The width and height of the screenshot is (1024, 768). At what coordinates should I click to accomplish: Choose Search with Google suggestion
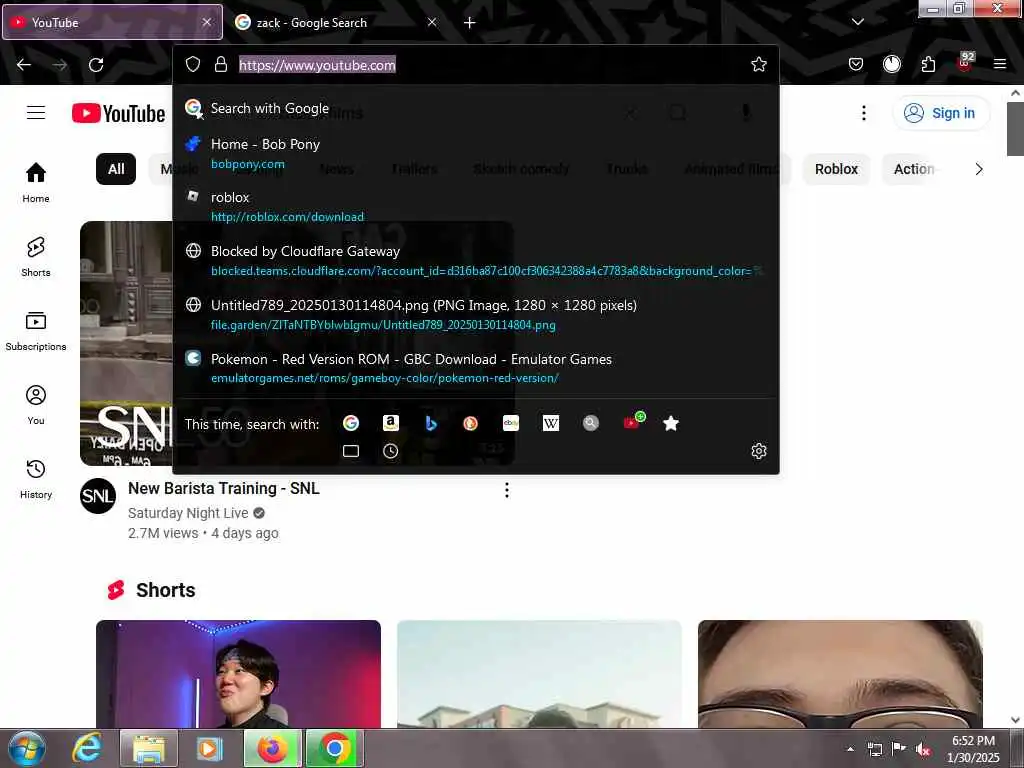pos(475,108)
